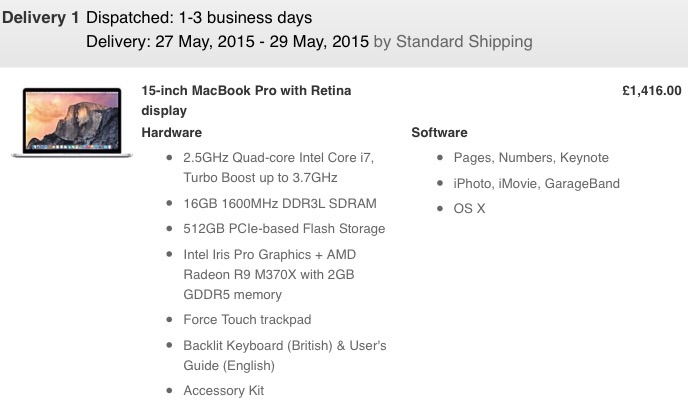Select the 16GB 1600MHz DDR3L SDRAM item
688x403 pixels.
[280, 204]
